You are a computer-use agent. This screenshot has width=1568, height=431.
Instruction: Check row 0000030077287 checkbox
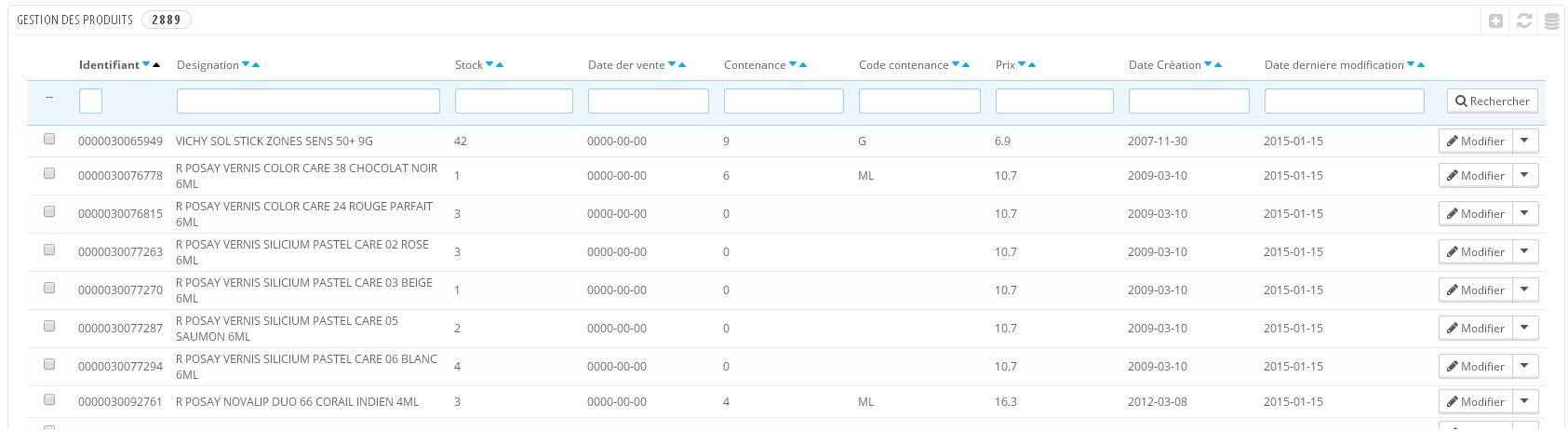(49, 326)
